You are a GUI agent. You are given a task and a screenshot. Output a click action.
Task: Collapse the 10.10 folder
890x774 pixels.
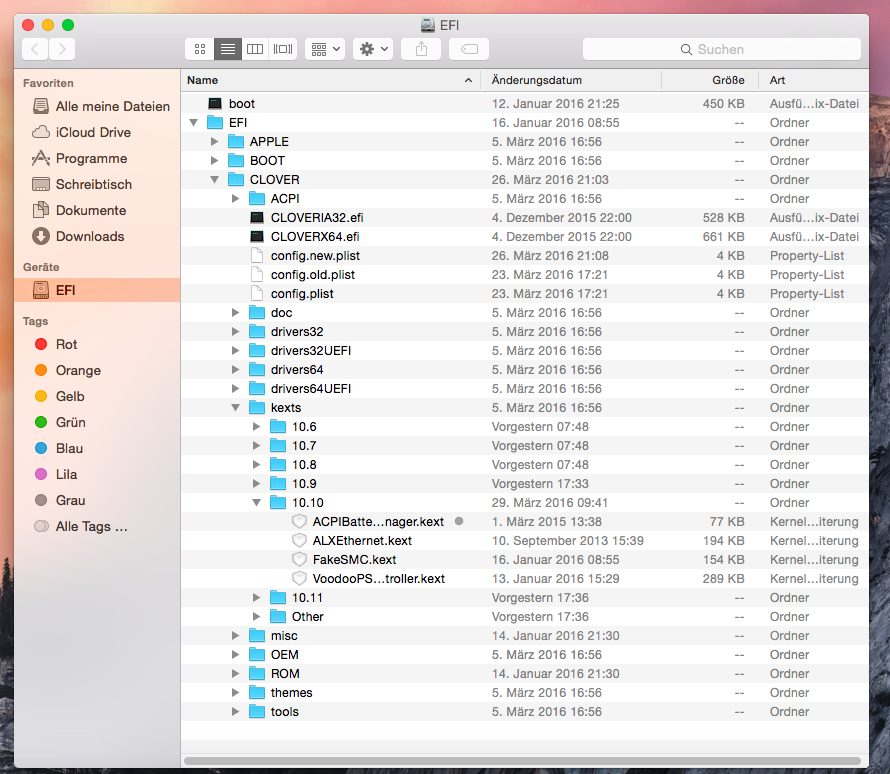coord(257,503)
